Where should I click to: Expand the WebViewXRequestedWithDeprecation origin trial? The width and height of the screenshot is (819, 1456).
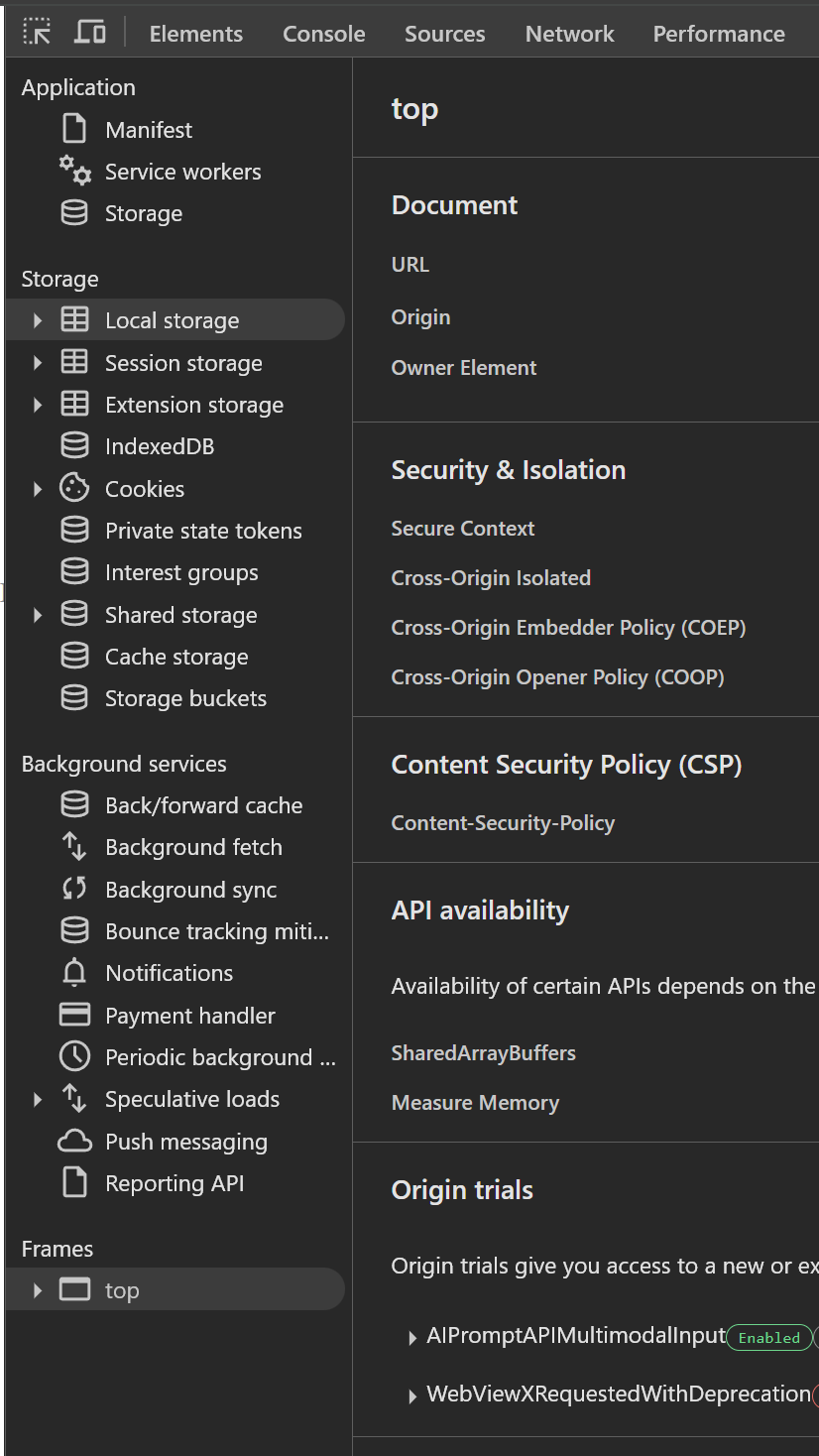pos(412,1396)
